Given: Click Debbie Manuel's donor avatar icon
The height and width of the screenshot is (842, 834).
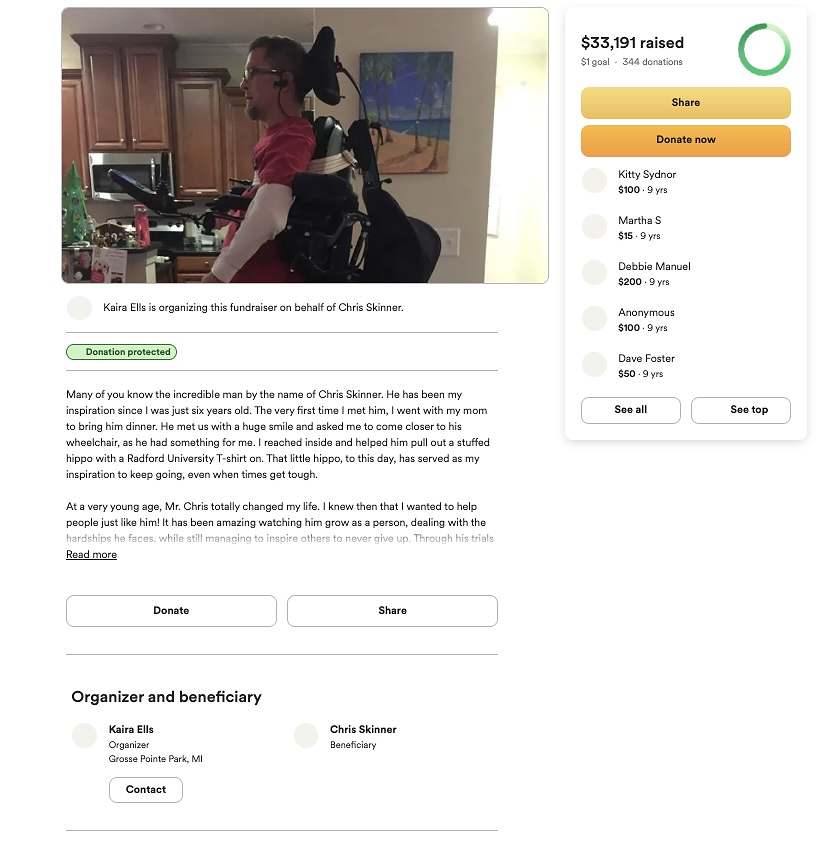Looking at the screenshot, I should click(x=594, y=273).
